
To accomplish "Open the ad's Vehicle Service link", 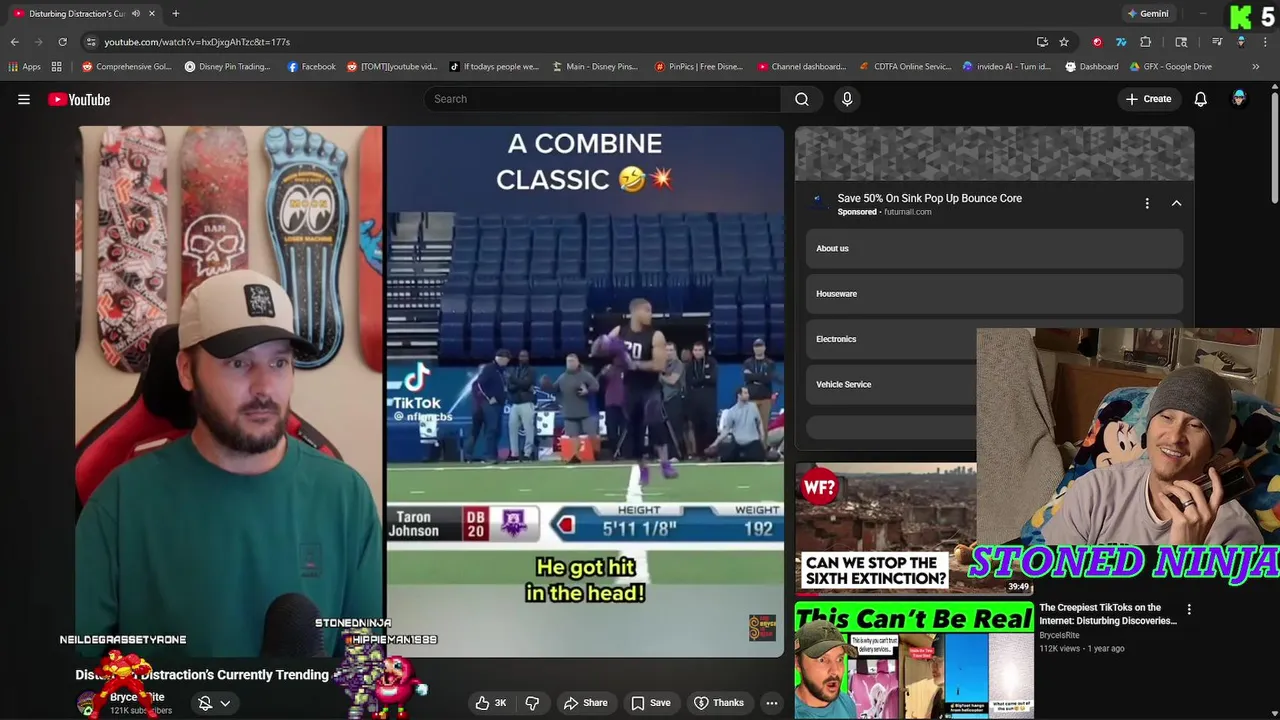I will pyautogui.click(x=890, y=384).
